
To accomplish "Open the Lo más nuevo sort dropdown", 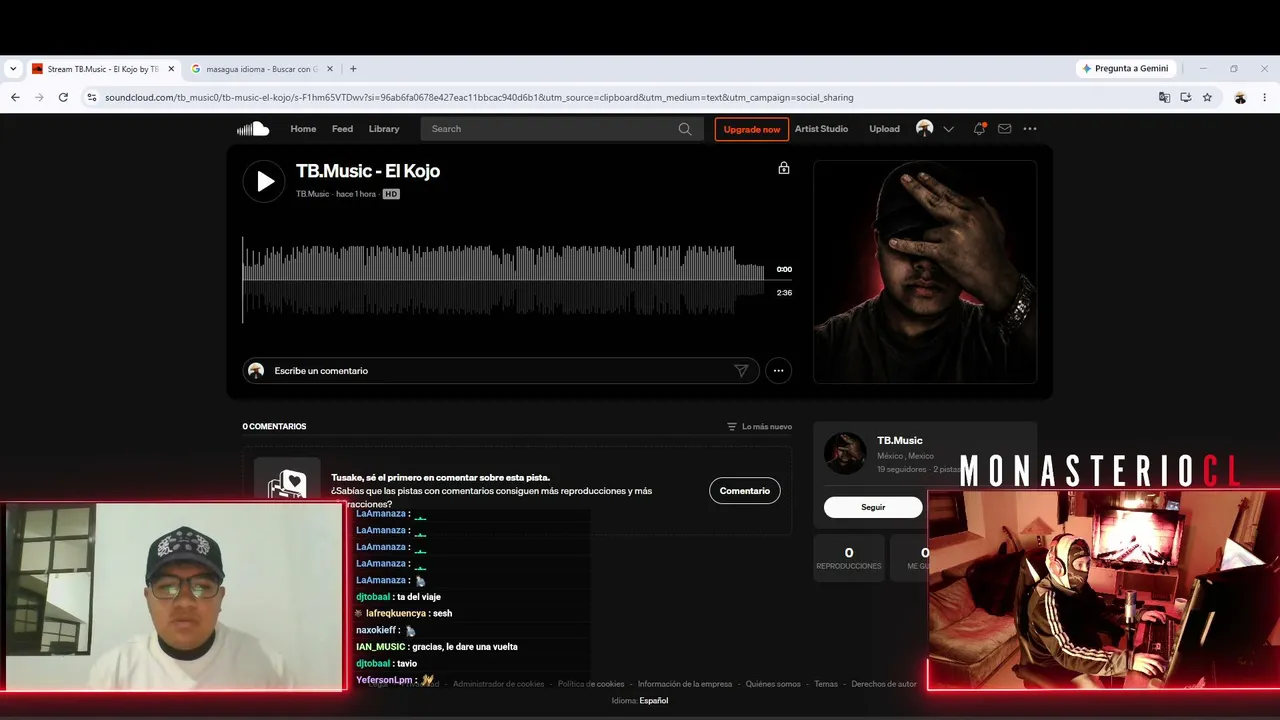I will pos(759,427).
